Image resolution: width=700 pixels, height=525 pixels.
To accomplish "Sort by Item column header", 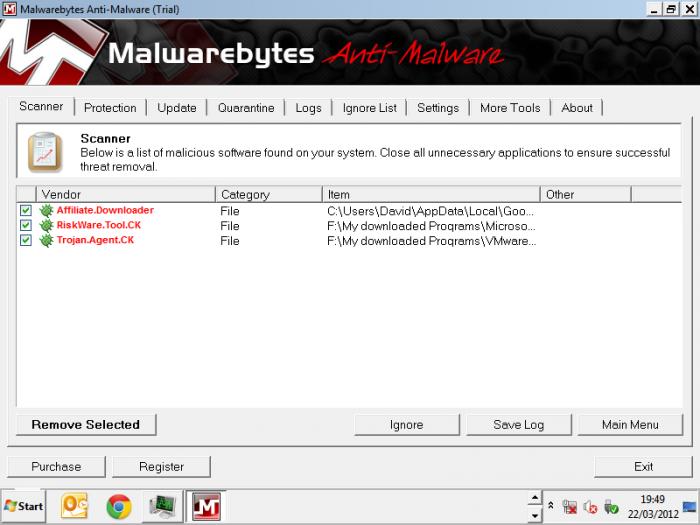I will (431, 195).
